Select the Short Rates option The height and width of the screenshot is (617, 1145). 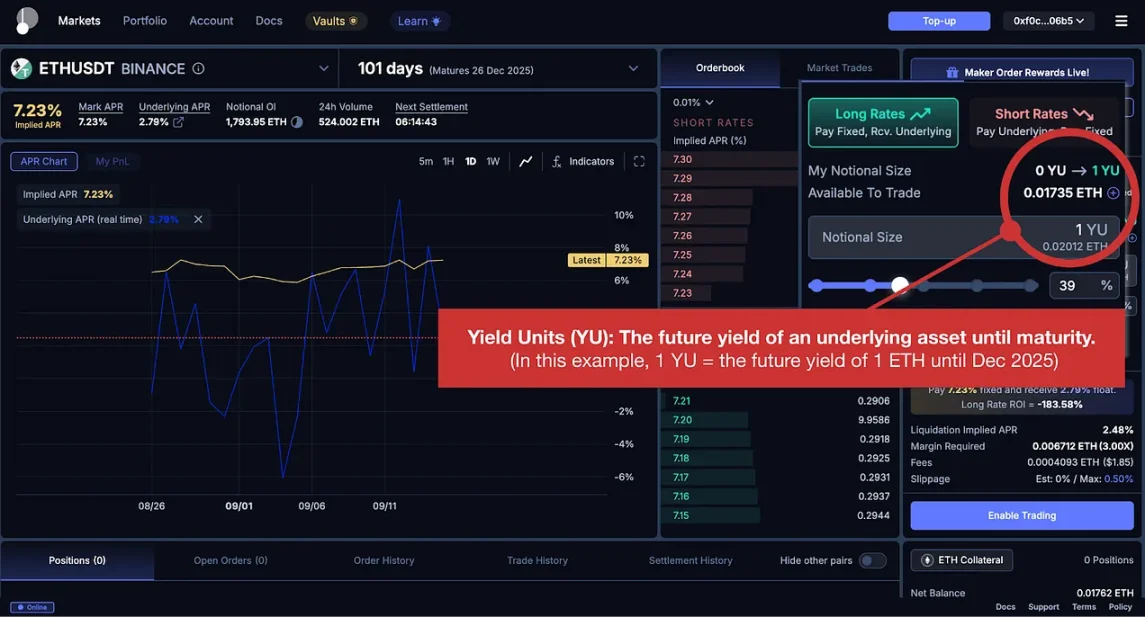1044,123
